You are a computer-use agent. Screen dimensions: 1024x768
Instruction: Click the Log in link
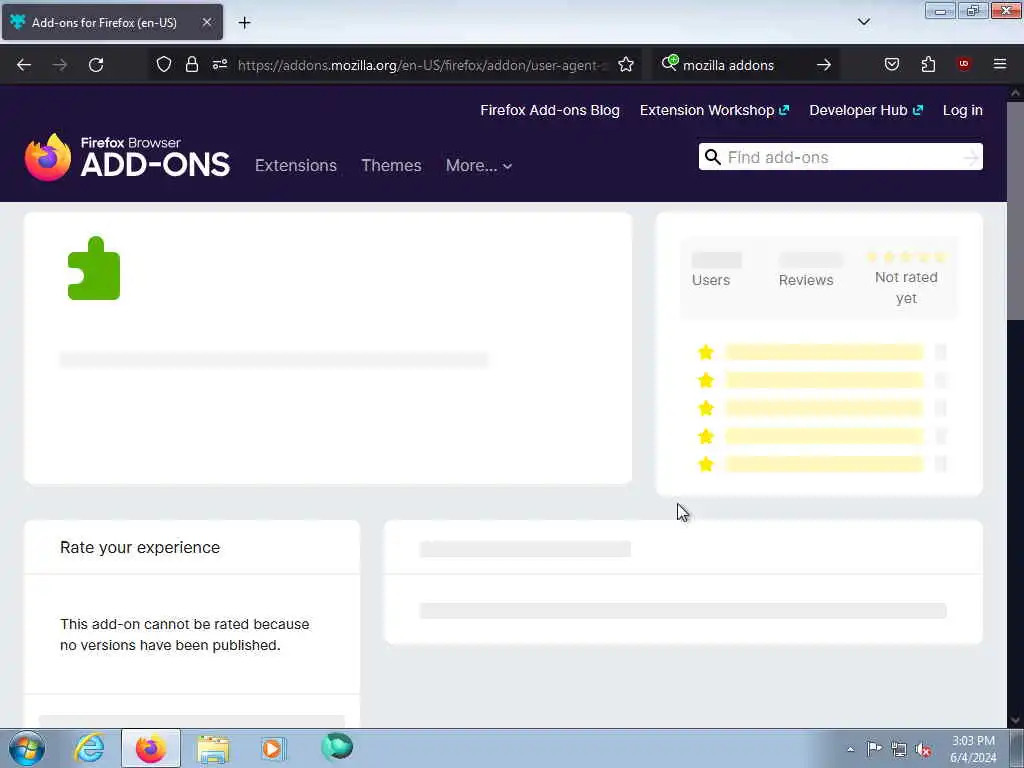point(963,110)
